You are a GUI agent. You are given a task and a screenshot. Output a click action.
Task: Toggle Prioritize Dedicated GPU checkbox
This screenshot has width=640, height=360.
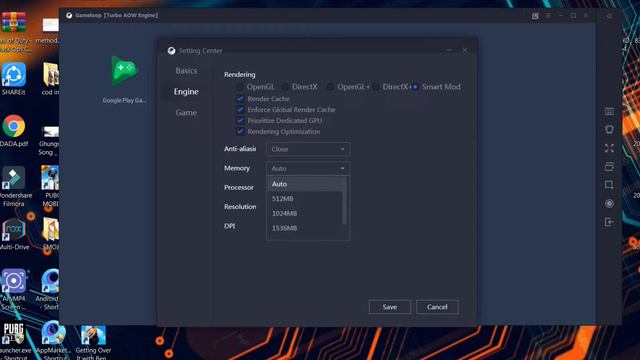tap(240, 120)
